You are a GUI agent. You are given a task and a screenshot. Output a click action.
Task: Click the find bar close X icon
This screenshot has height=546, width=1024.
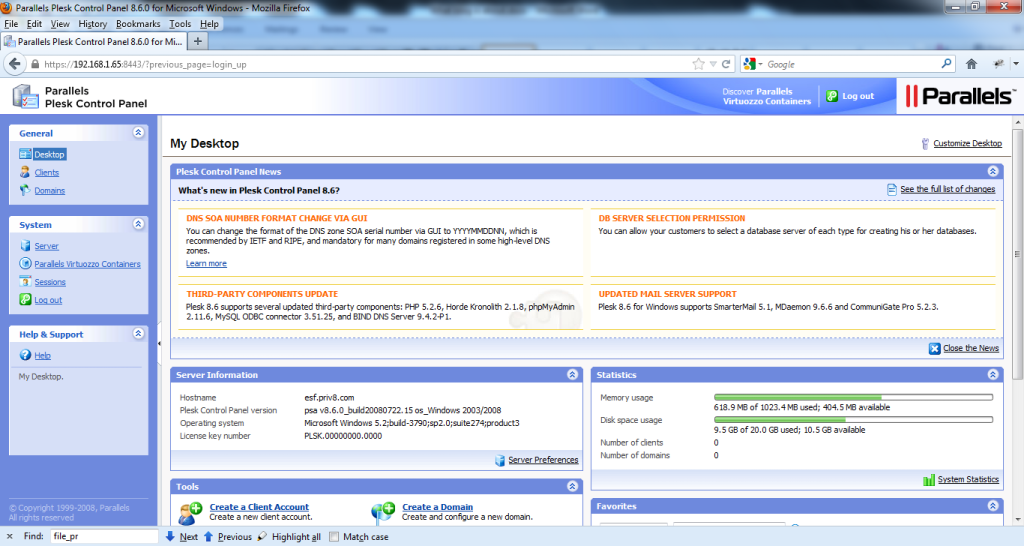pos(9,536)
